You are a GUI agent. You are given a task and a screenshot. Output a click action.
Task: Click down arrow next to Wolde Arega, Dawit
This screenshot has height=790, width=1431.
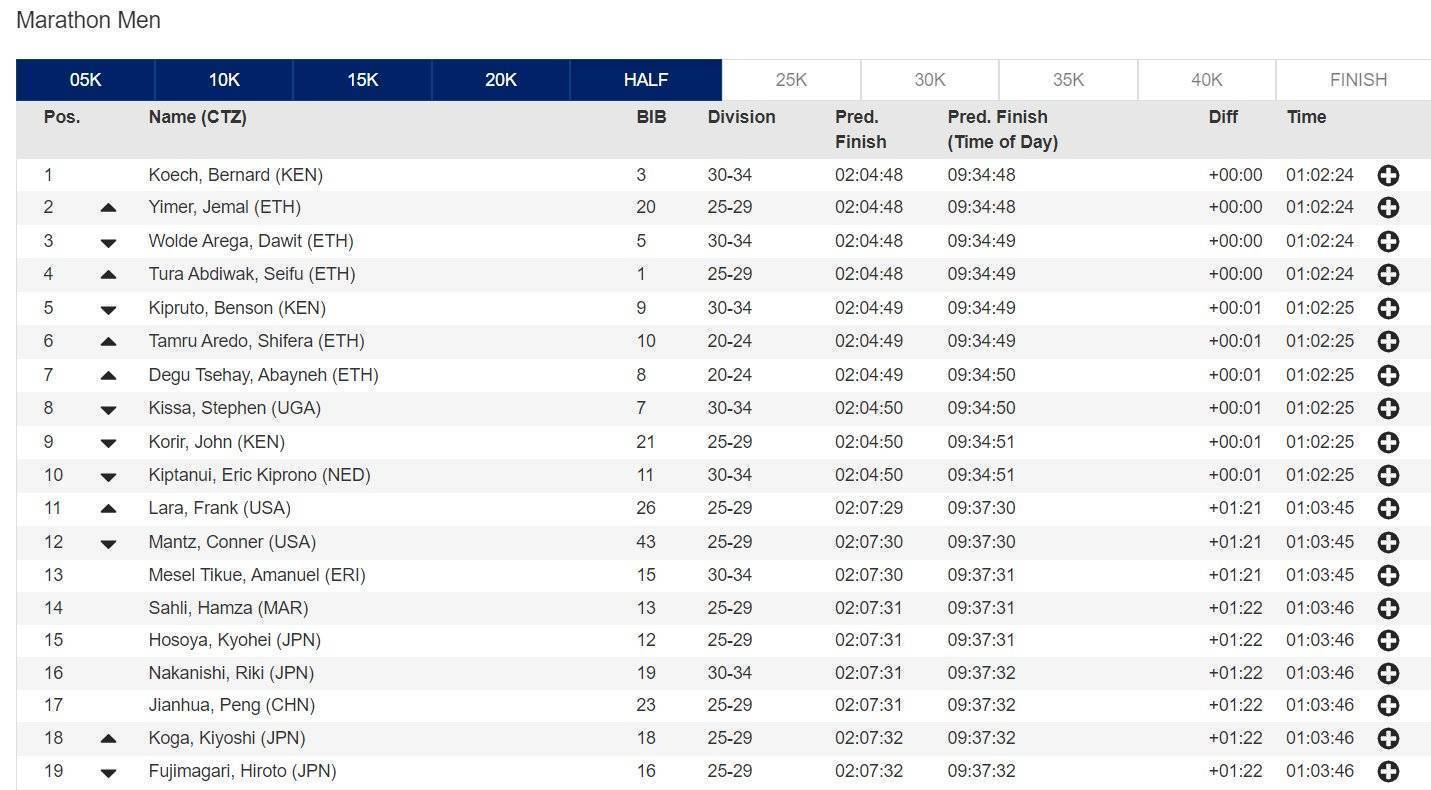pos(109,242)
